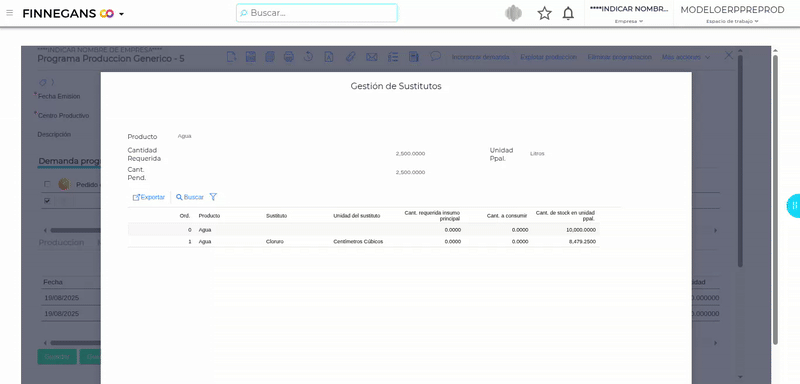Click the print icon in toolbar
Viewport: 800px width, 384px height.
click(289, 57)
